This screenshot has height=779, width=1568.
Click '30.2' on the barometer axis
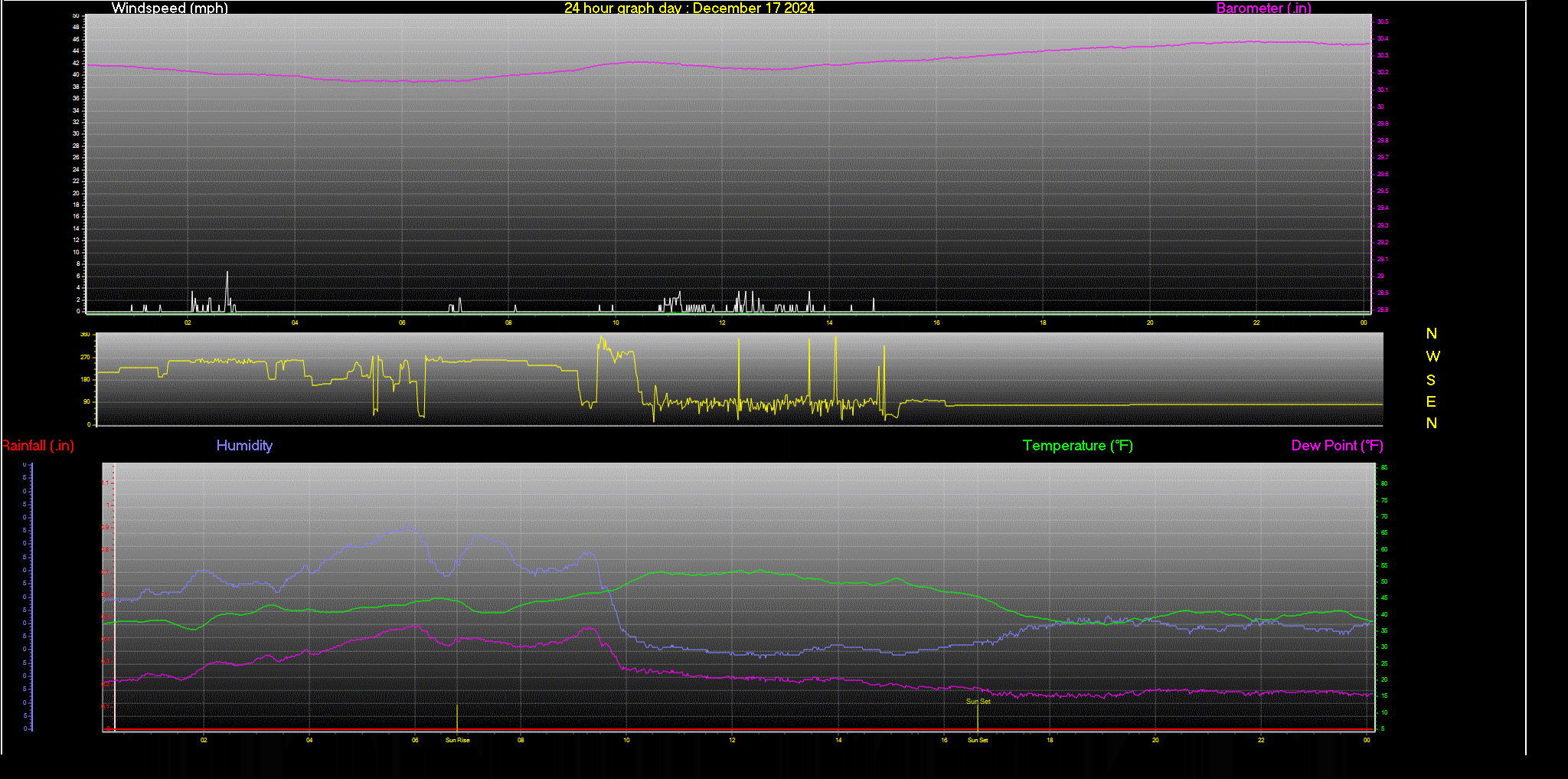tap(1383, 73)
